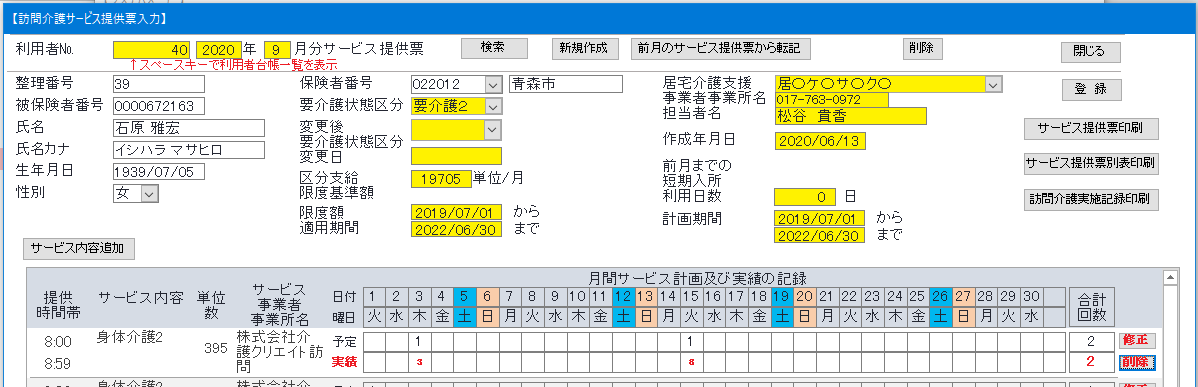
Task: Click the 利用者No. field showing 40
Action: pos(151,50)
